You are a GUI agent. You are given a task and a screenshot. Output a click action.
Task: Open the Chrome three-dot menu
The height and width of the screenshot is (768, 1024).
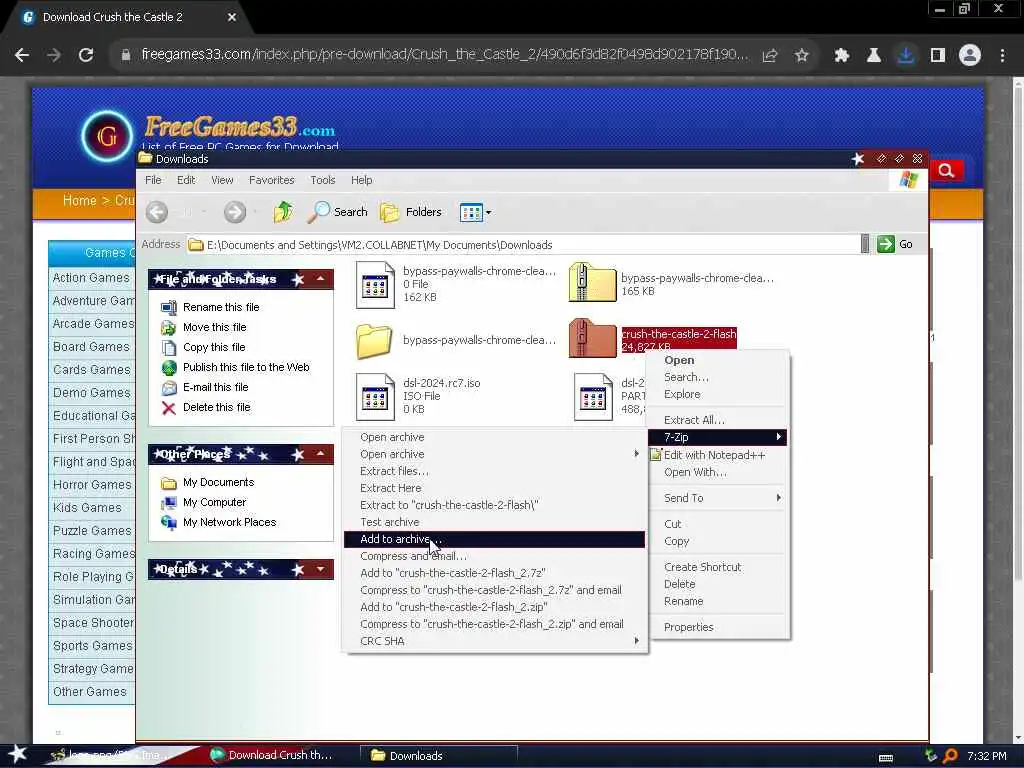(1002, 56)
